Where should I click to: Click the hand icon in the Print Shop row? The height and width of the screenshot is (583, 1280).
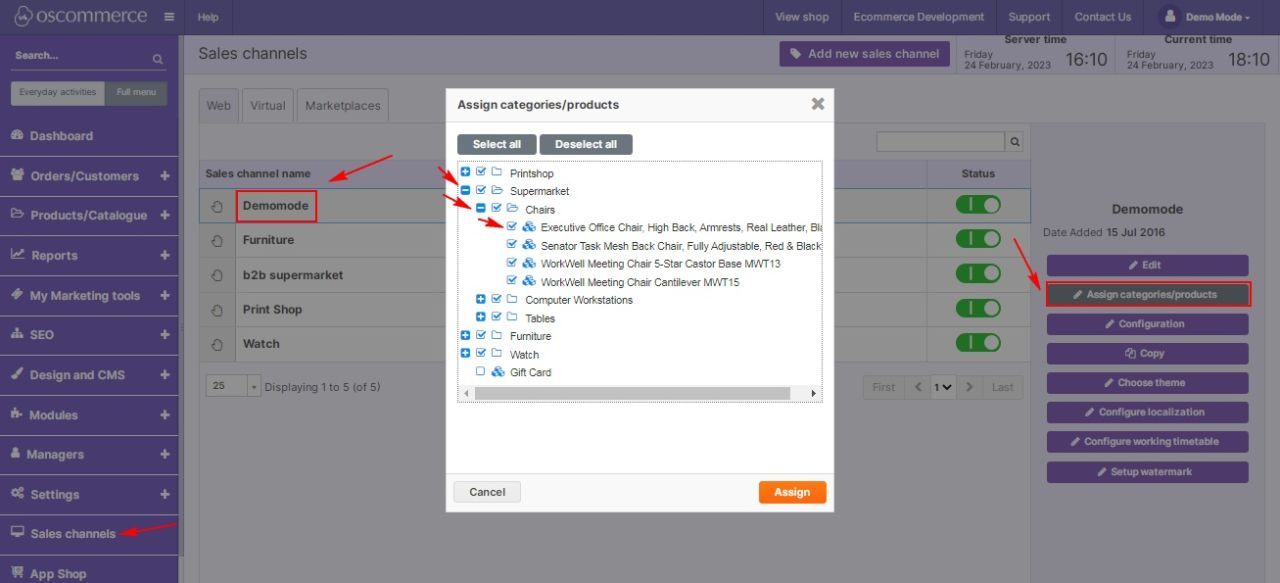pyautogui.click(x=218, y=310)
